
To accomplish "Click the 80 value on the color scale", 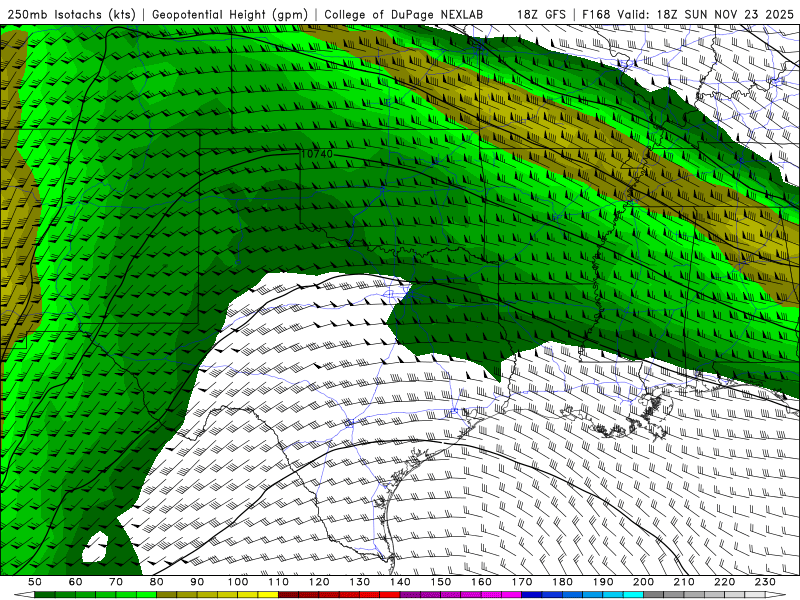I will pyautogui.click(x=157, y=582).
